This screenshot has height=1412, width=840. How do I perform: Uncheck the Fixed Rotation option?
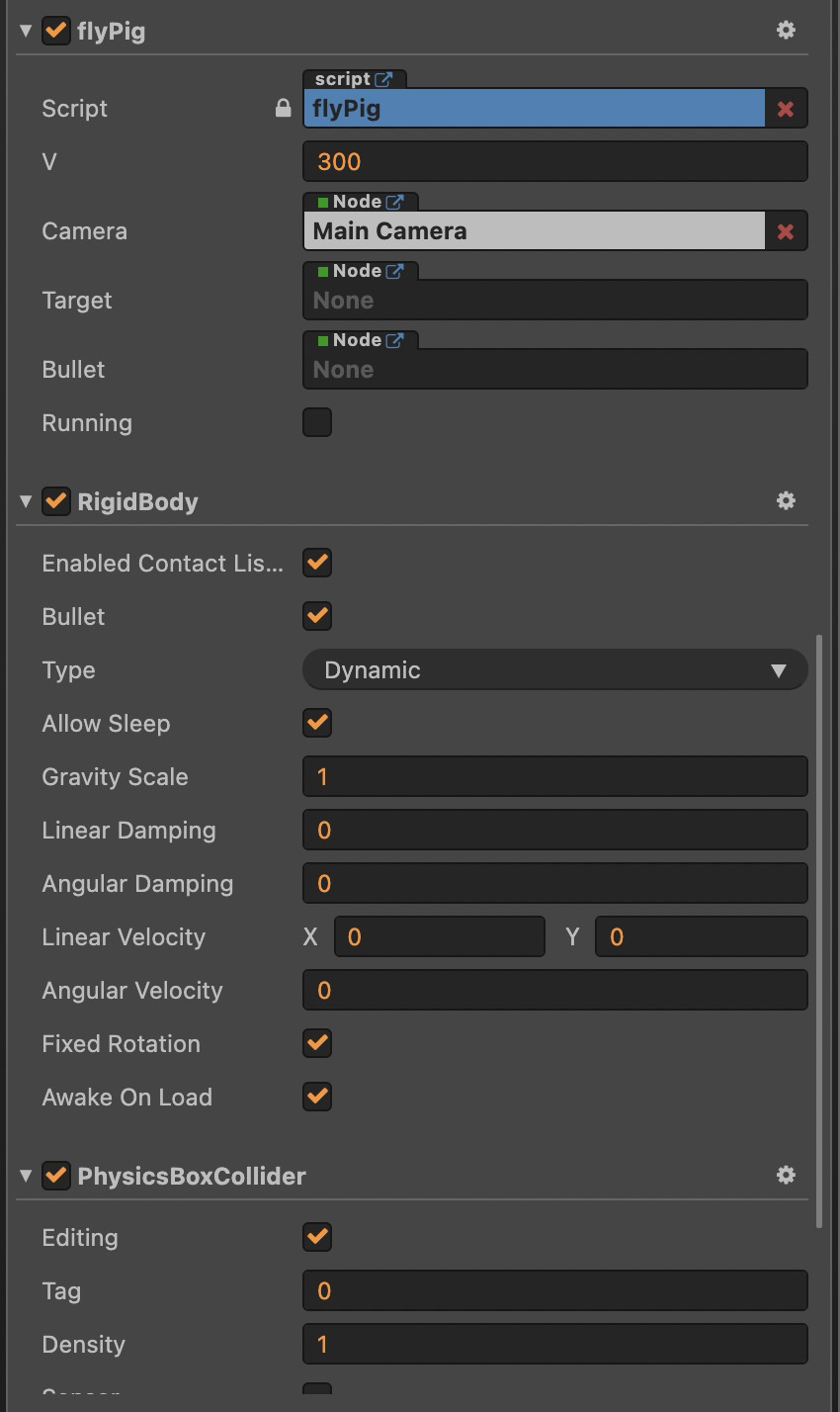pos(317,1043)
